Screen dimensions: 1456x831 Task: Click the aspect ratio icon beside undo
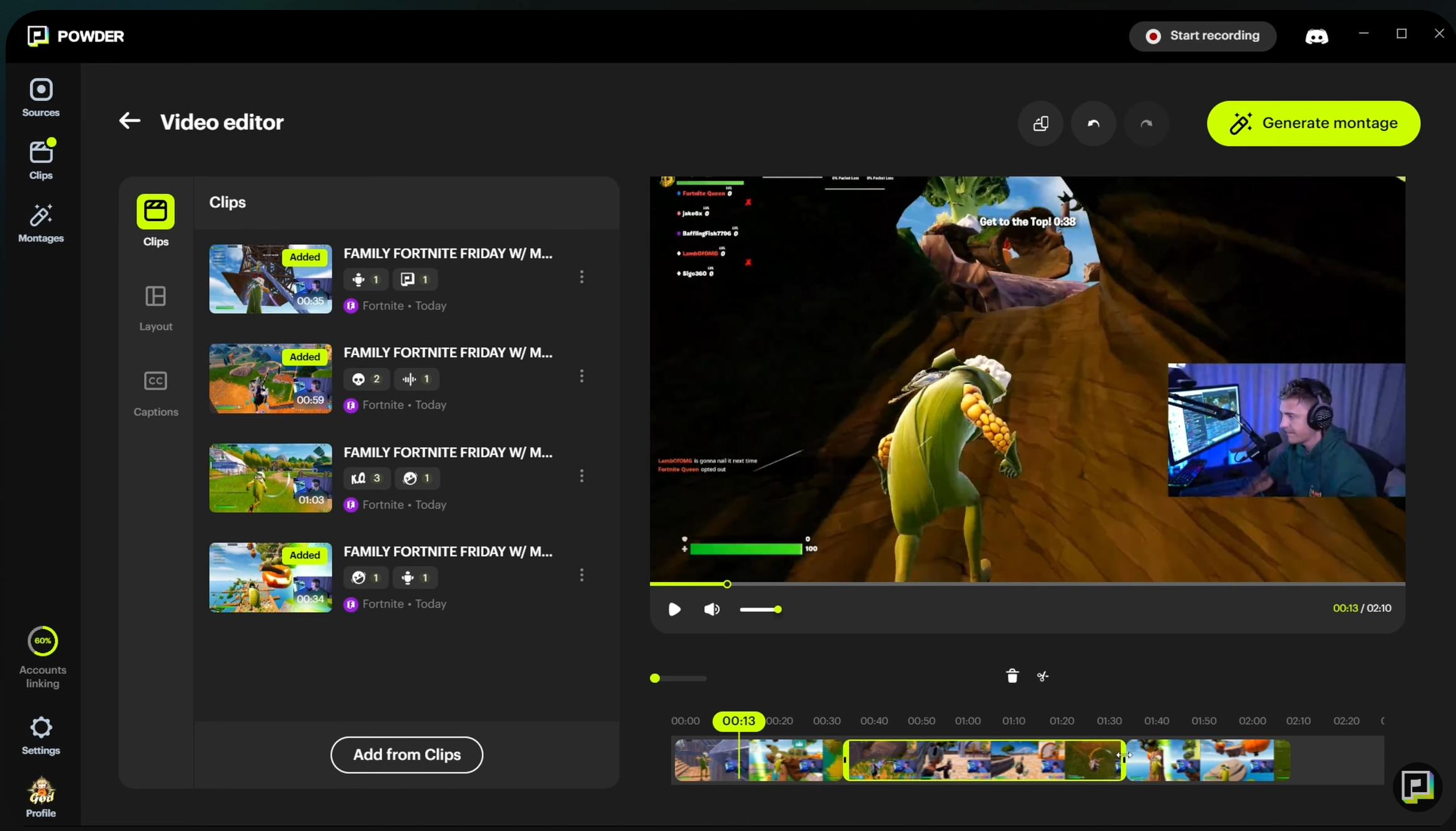tap(1040, 124)
